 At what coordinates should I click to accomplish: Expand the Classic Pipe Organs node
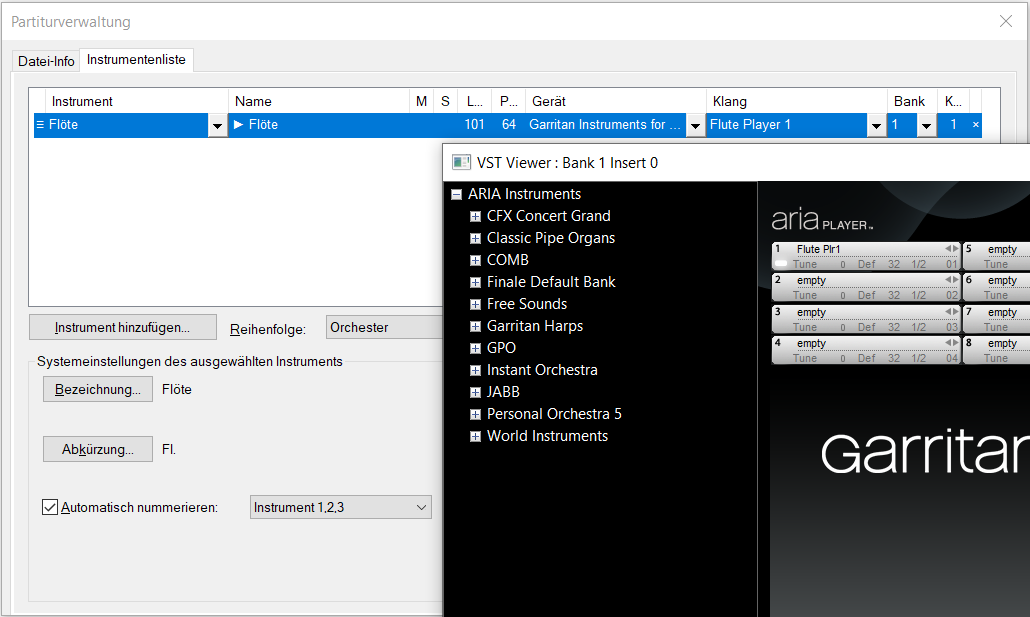[476, 239]
